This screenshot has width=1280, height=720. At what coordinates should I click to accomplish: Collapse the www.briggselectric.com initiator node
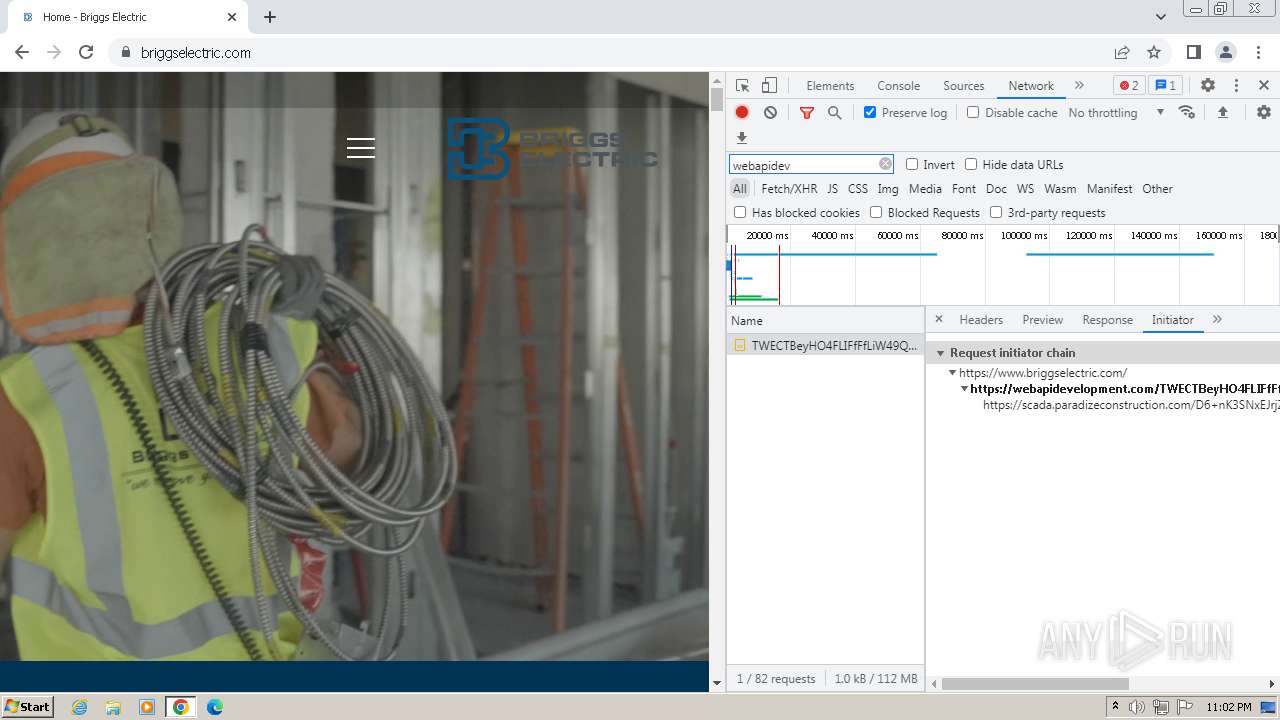pyautogui.click(x=953, y=372)
